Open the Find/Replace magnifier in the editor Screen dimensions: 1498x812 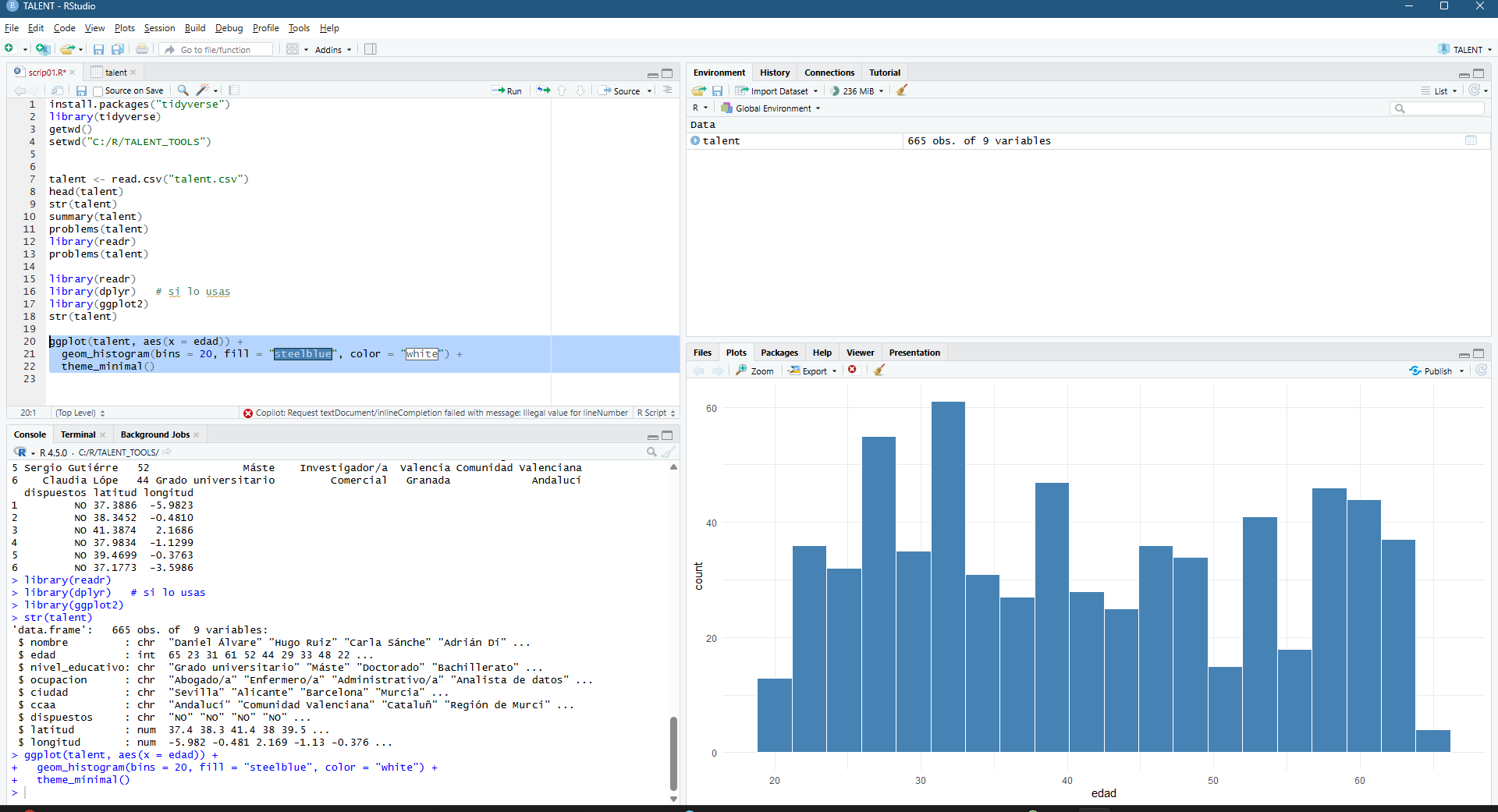183,90
